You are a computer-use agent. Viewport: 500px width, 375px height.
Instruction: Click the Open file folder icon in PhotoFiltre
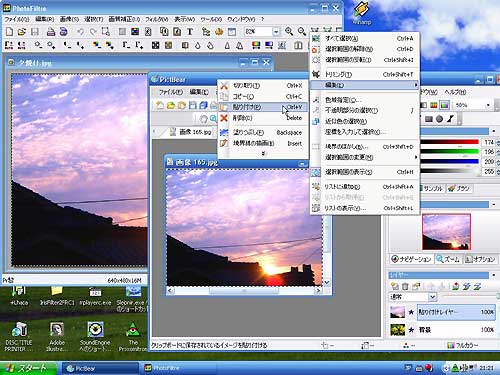22,32
